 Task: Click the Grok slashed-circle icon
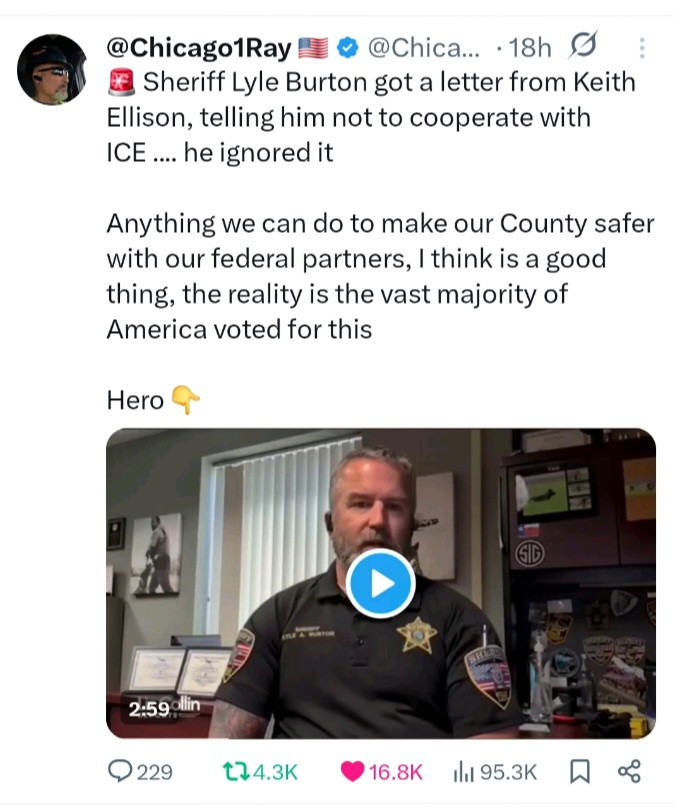(x=583, y=46)
